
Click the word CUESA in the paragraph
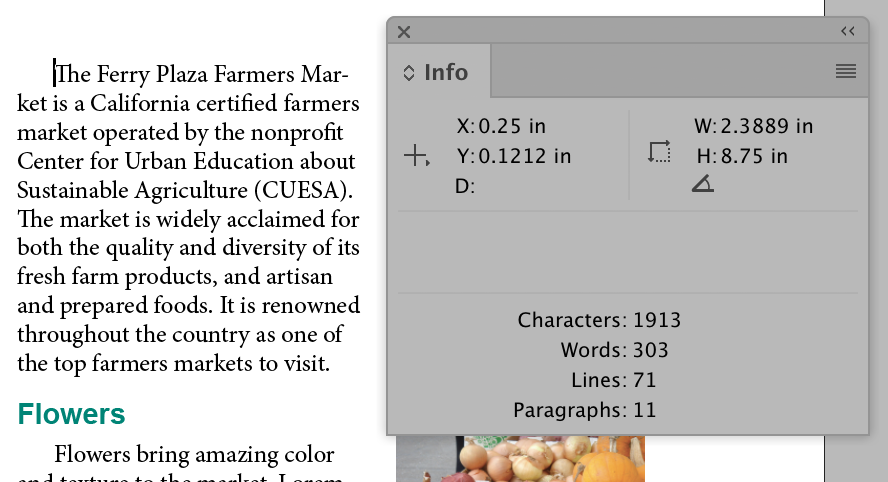(x=302, y=190)
